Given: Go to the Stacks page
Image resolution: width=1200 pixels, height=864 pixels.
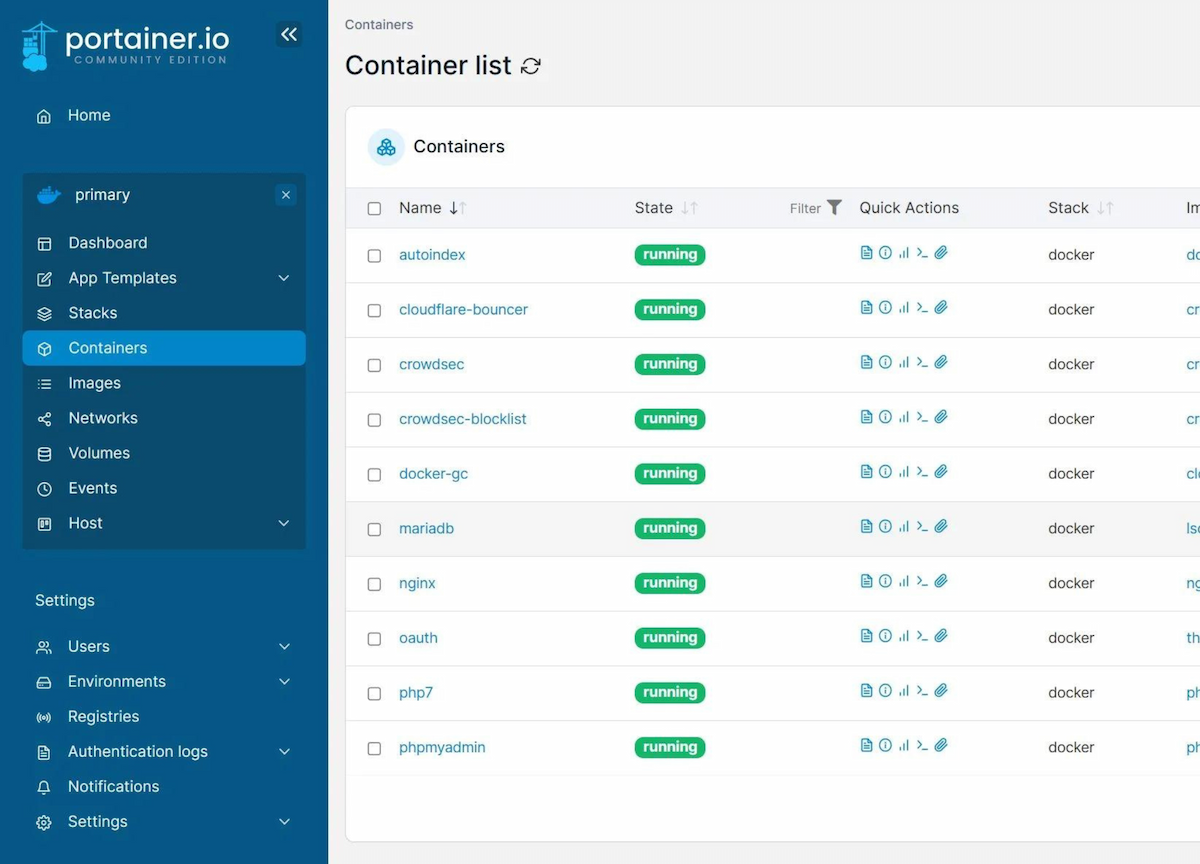Looking at the screenshot, I should (x=92, y=313).
